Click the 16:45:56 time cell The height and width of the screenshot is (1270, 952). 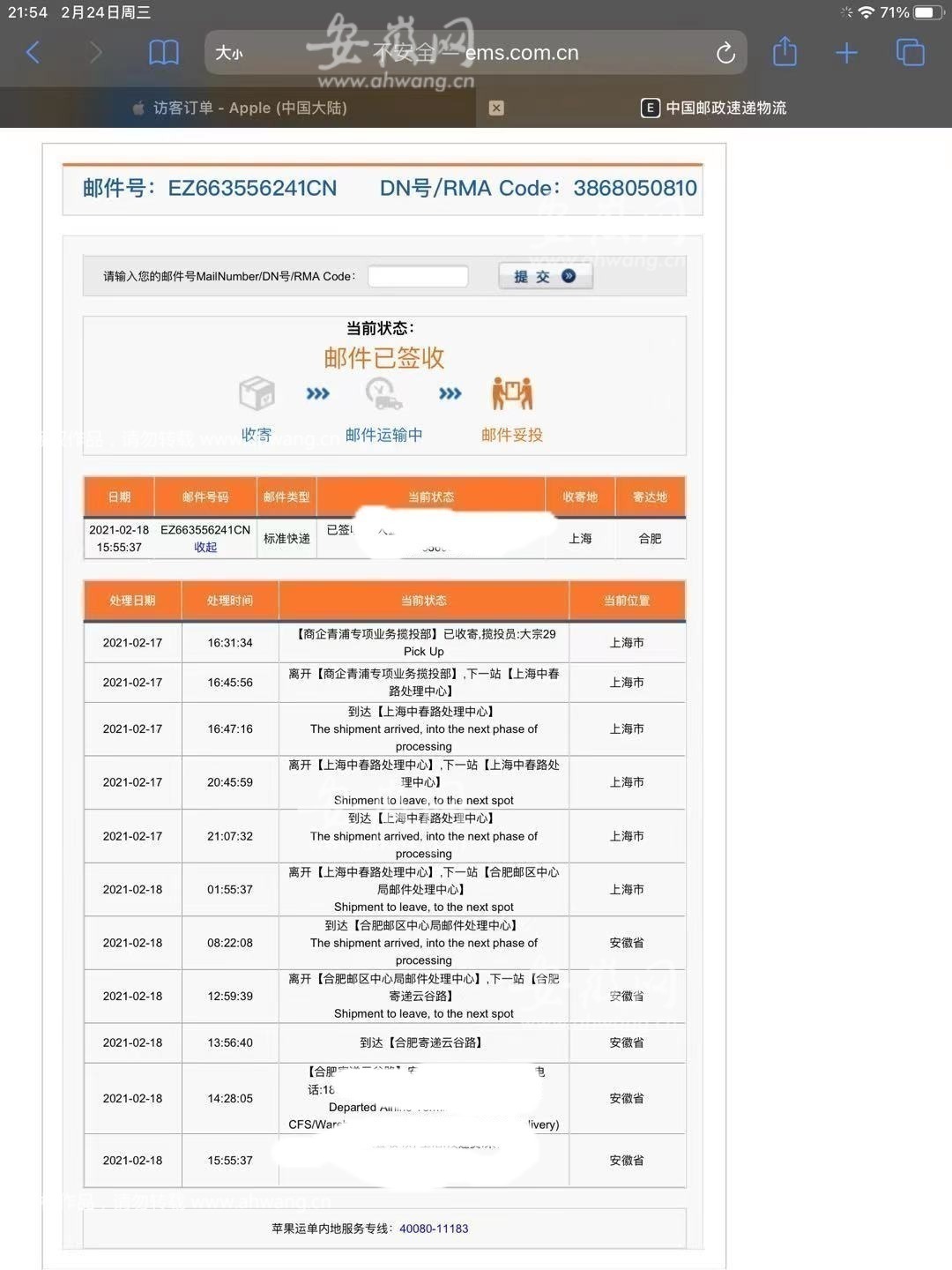230,683
